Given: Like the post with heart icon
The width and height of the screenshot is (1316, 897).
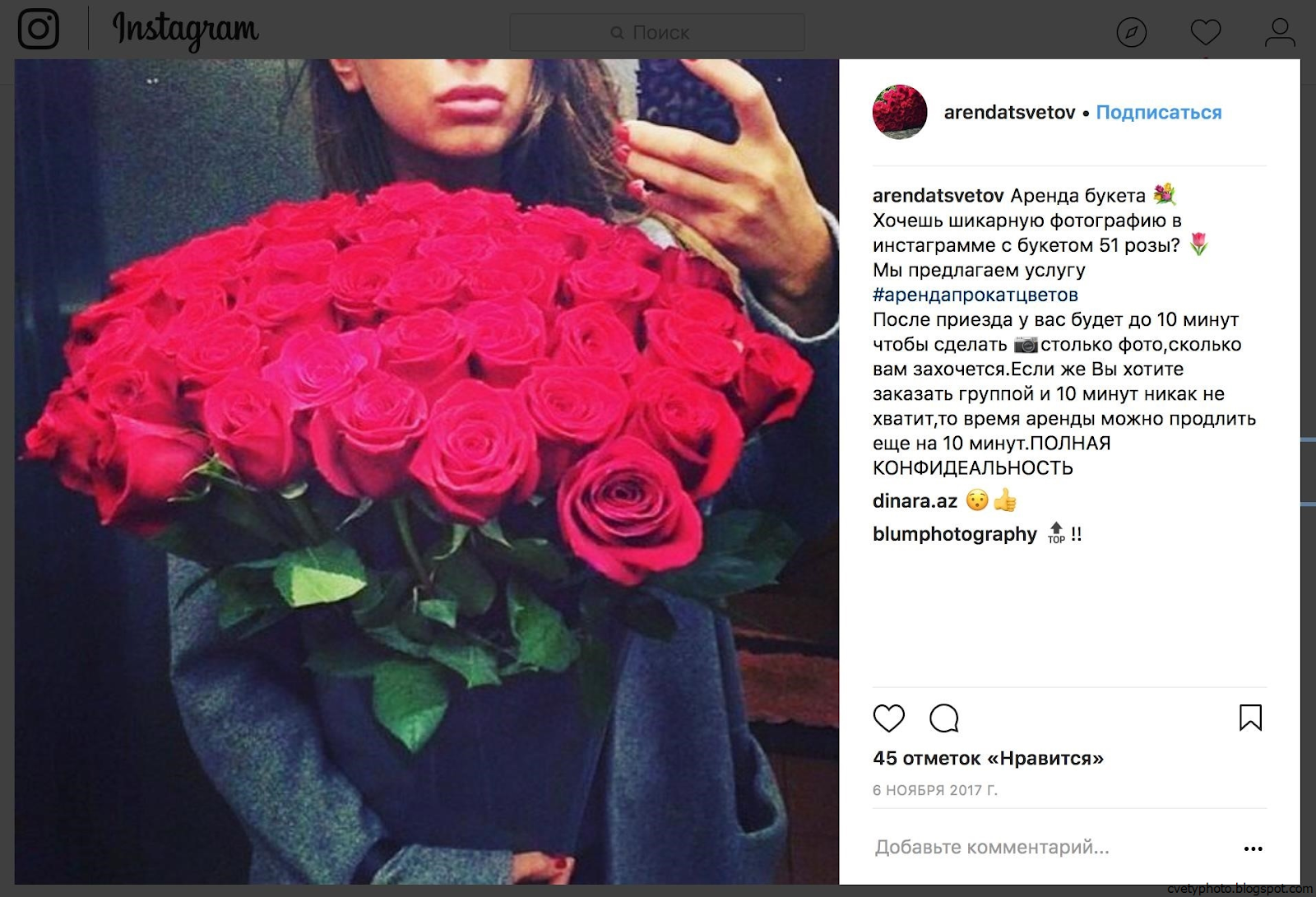Looking at the screenshot, I should 888,718.
